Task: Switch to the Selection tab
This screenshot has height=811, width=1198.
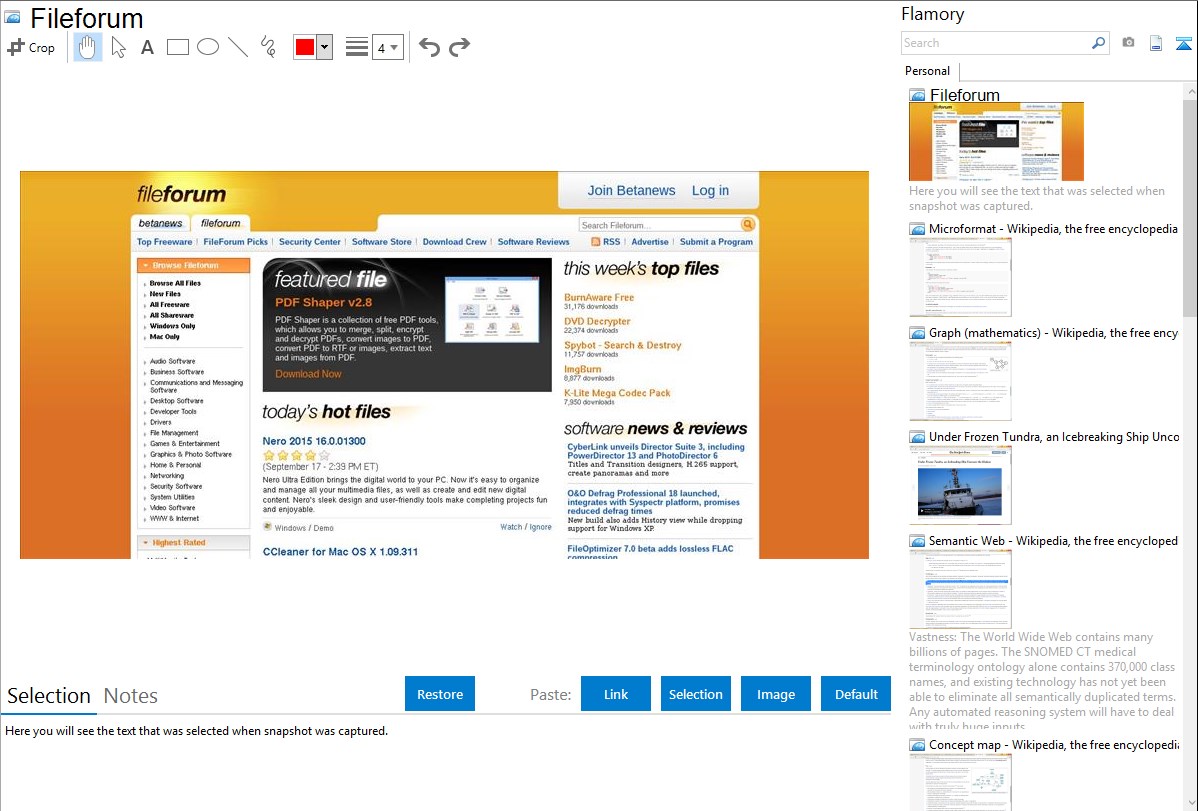Action: pos(48,696)
